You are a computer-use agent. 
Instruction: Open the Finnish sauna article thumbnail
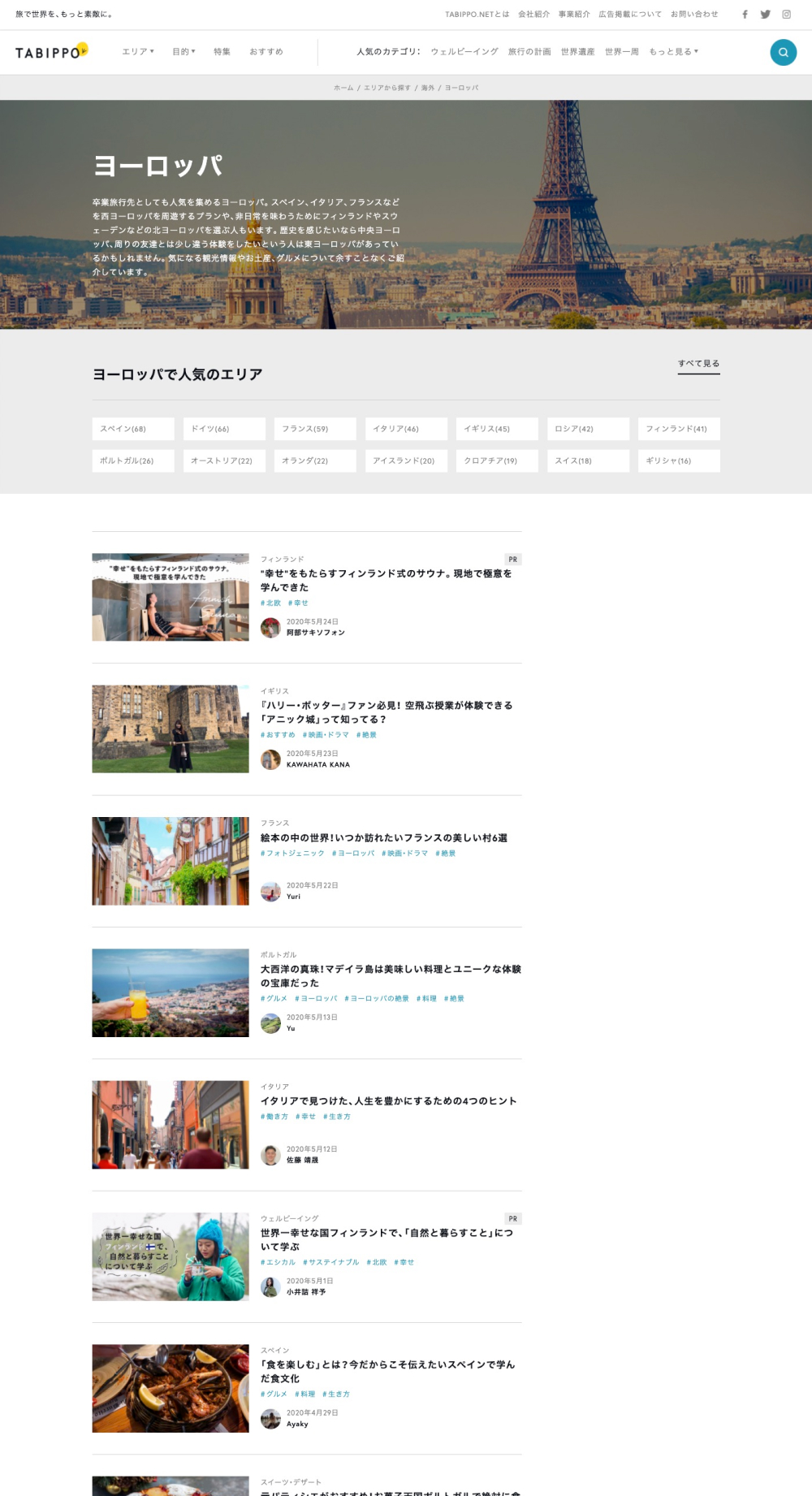(171, 597)
